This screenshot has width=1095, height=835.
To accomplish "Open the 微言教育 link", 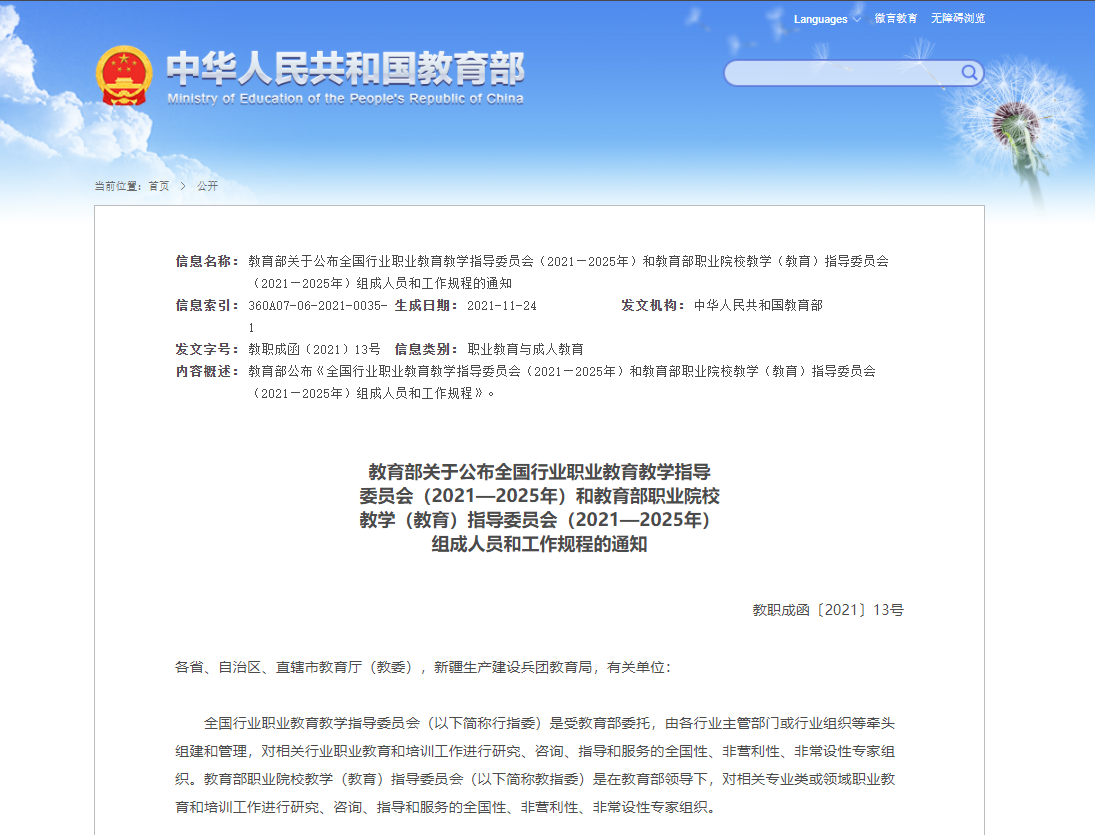I will [x=895, y=19].
